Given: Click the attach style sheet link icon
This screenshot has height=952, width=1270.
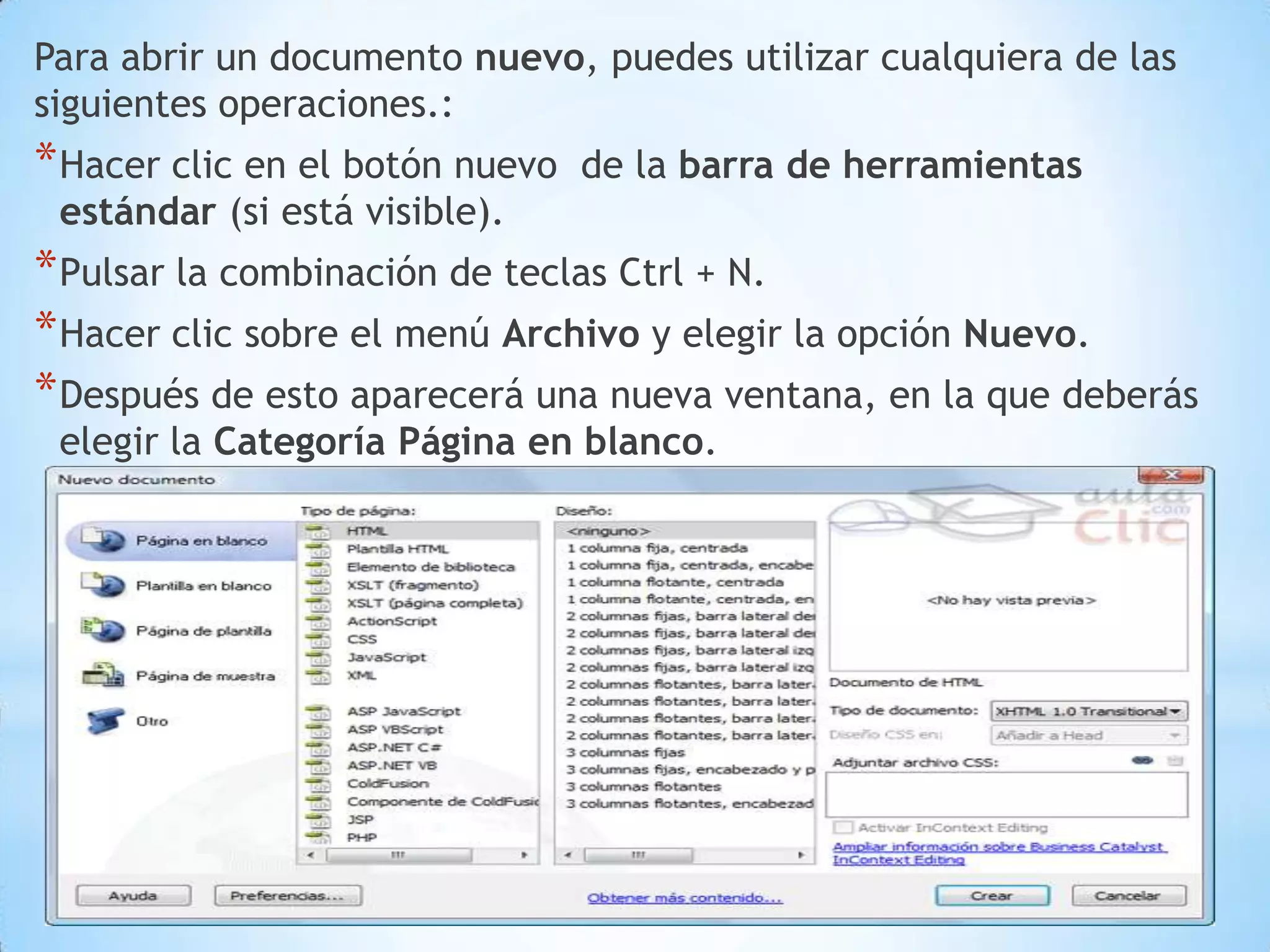Looking at the screenshot, I should (x=1142, y=760).
